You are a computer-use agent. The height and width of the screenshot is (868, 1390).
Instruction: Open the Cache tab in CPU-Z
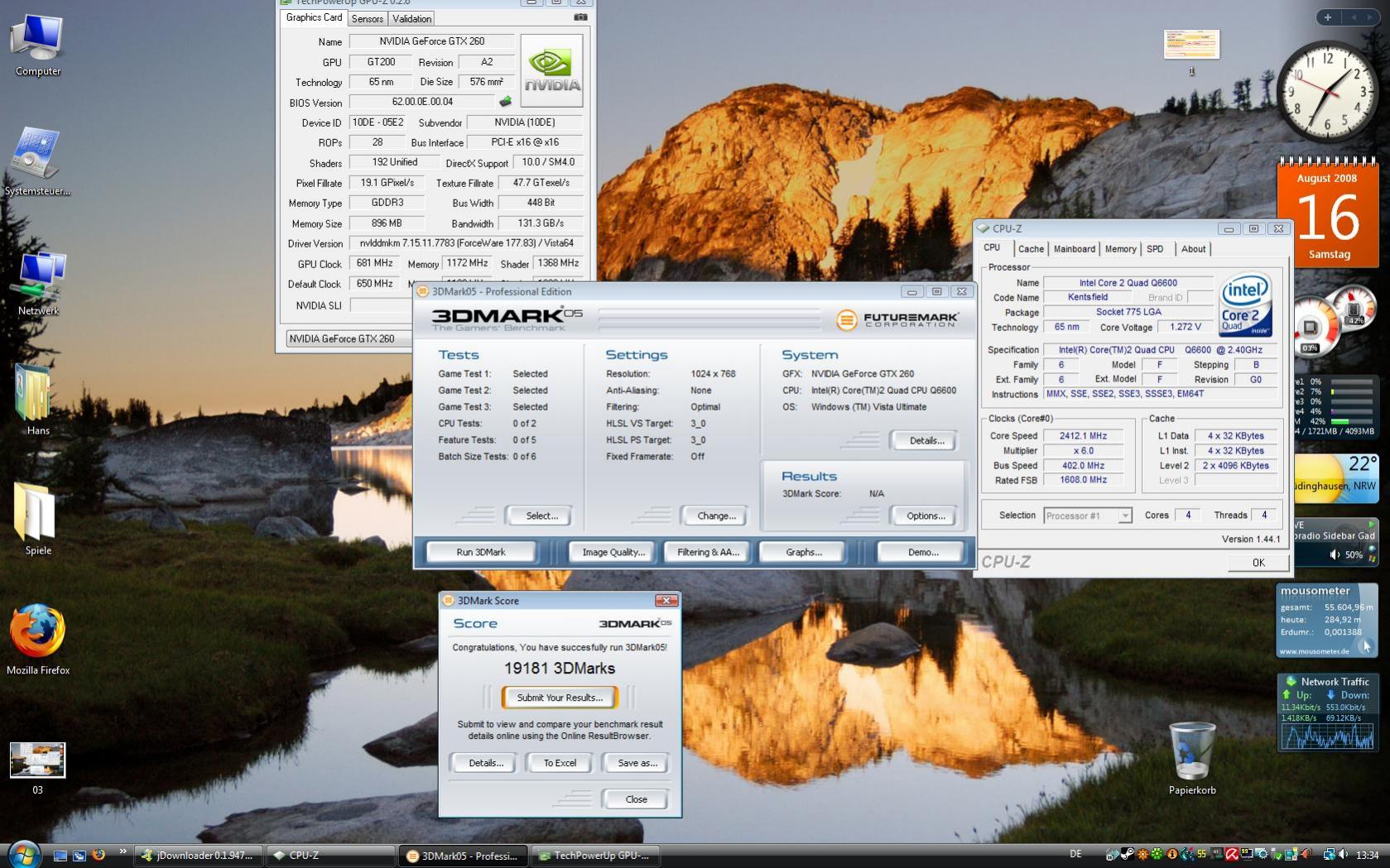pyautogui.click(x=1031, y=249)
